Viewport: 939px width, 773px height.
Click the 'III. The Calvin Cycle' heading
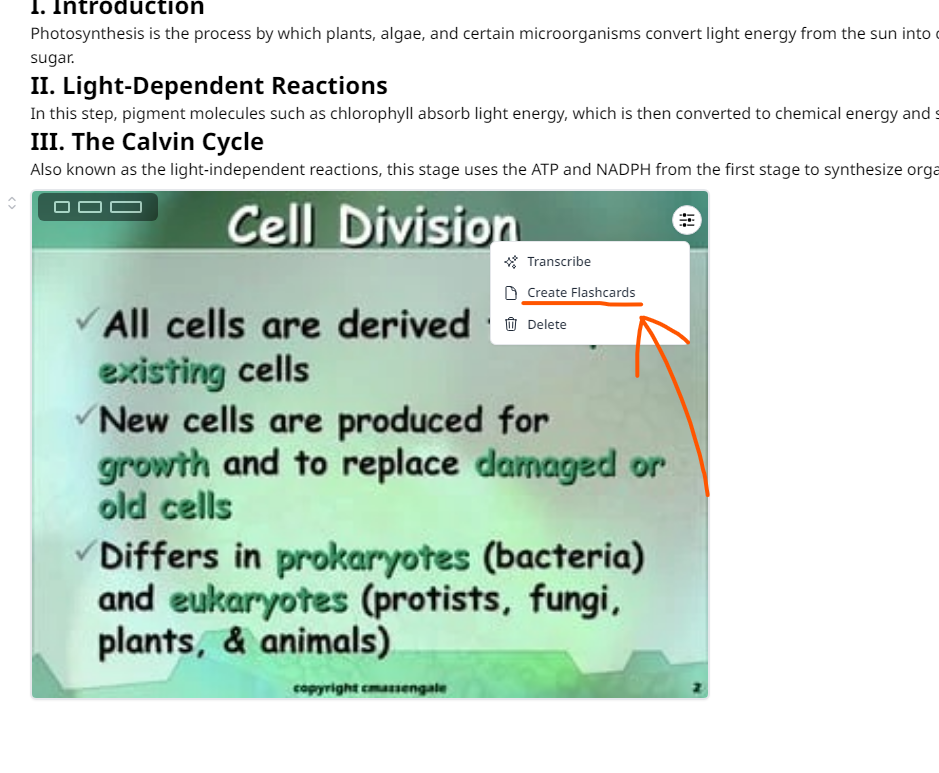147,142
